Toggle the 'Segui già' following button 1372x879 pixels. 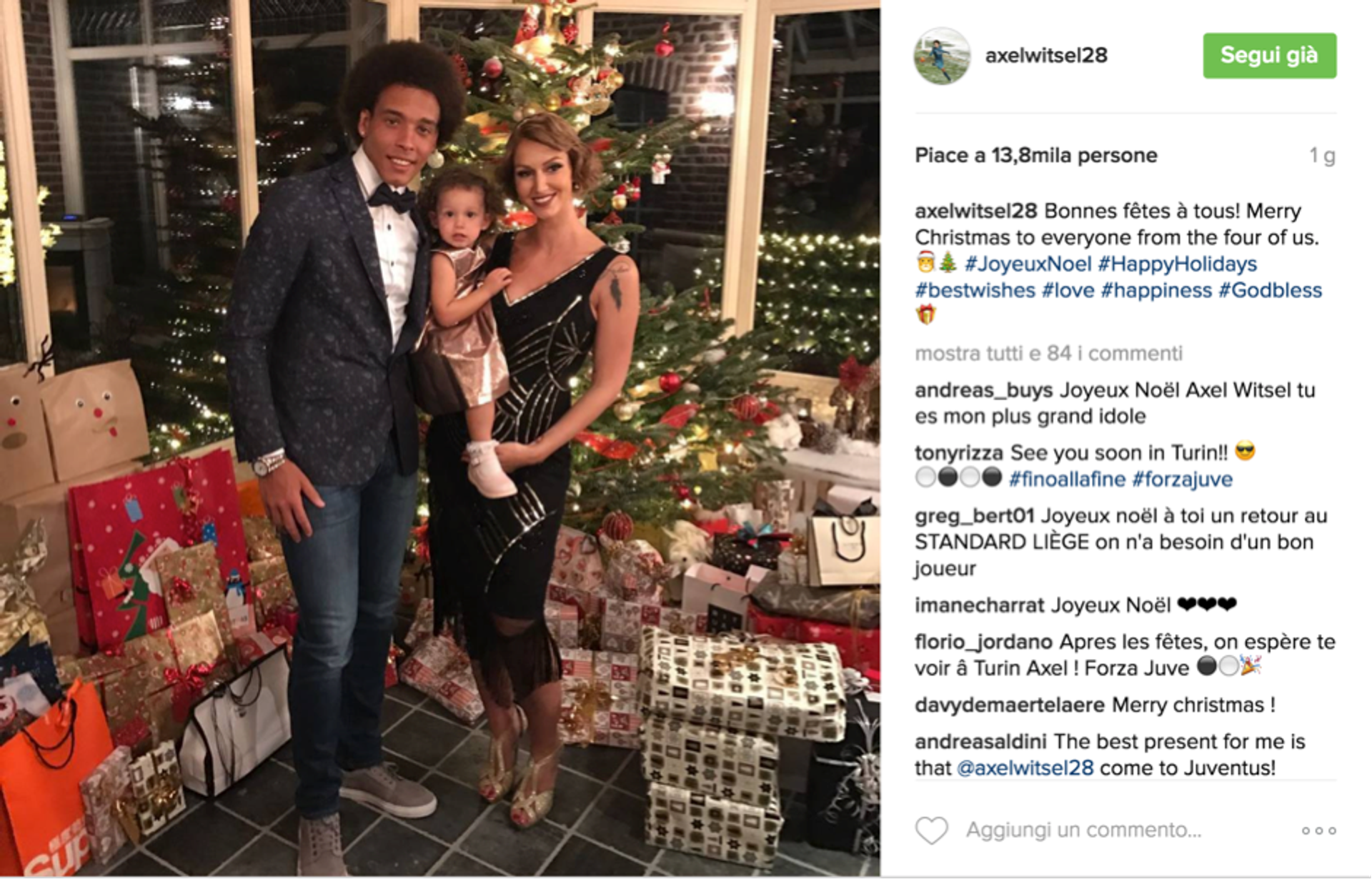pos(1269,55)
